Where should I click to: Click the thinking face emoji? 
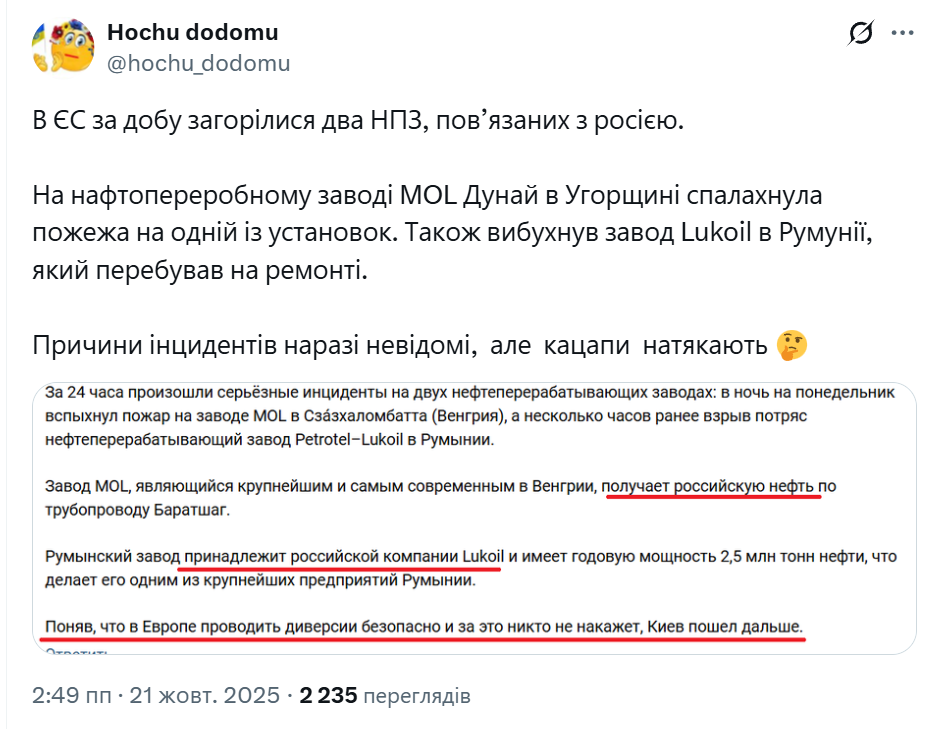791,346
